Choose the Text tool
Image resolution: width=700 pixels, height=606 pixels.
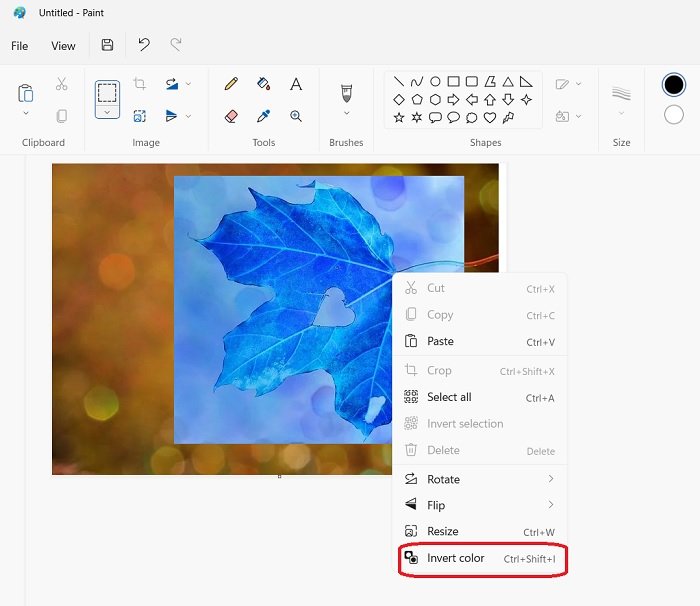(296, 84)
